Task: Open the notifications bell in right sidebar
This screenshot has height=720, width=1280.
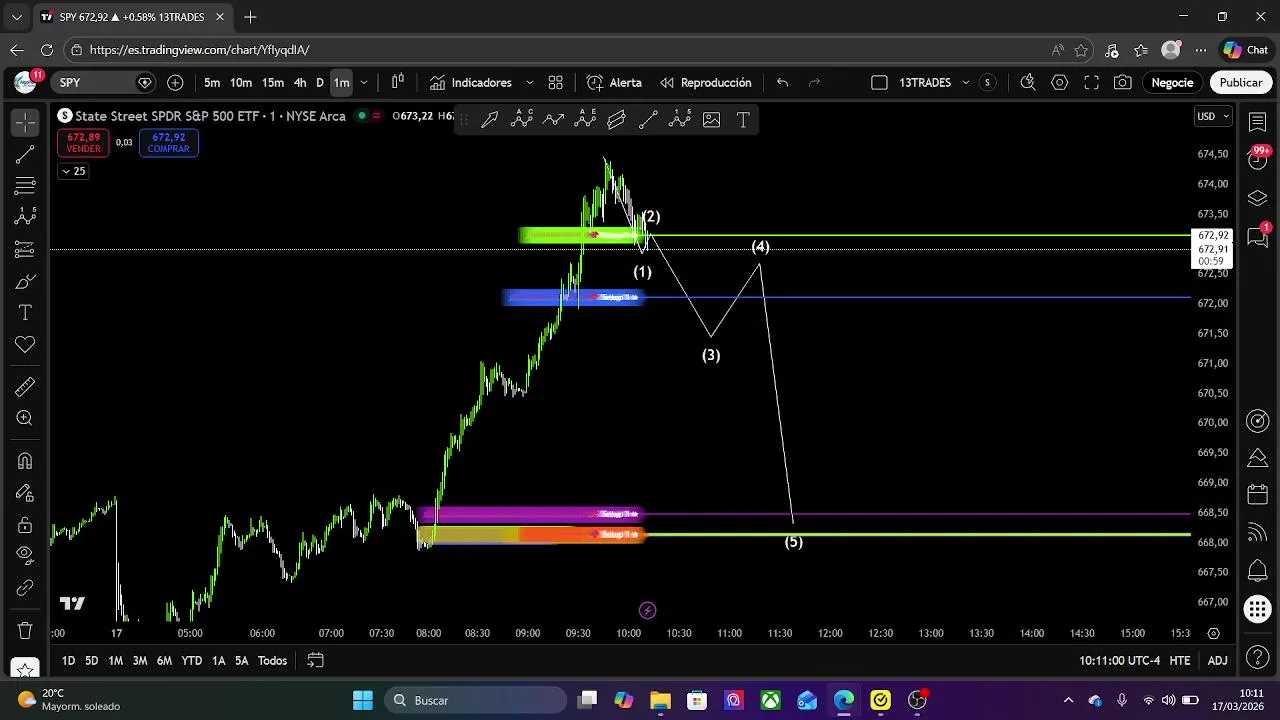Action: (x=1258, y=571)
